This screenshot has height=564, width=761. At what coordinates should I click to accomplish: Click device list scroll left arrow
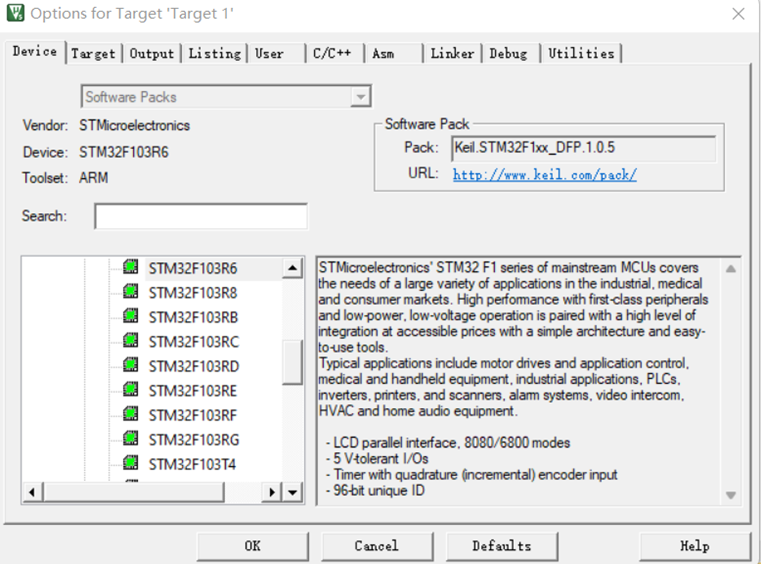tap(32, 492)
